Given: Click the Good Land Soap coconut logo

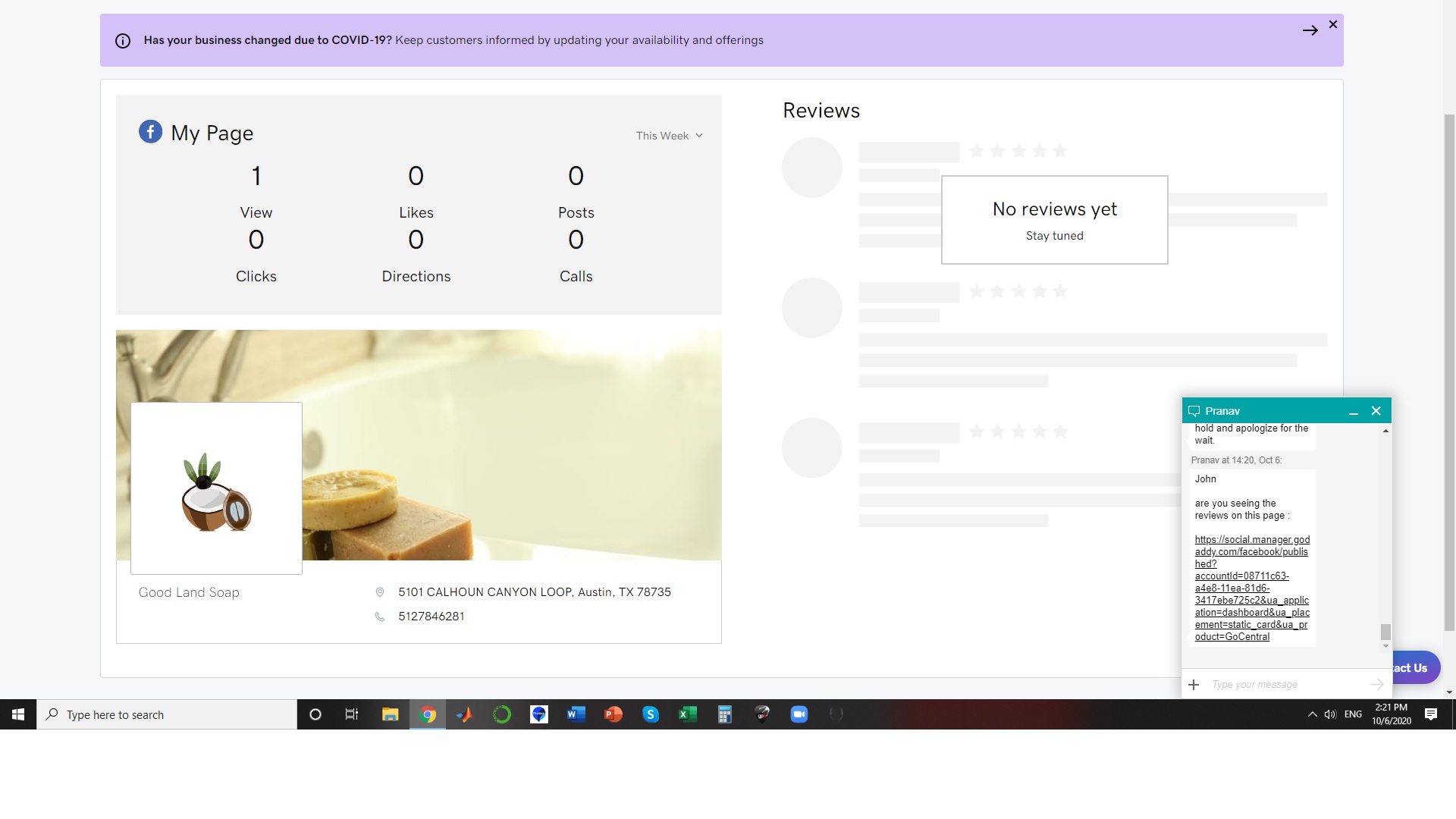Looking at the screenshot, I should (x=216, y=488).
